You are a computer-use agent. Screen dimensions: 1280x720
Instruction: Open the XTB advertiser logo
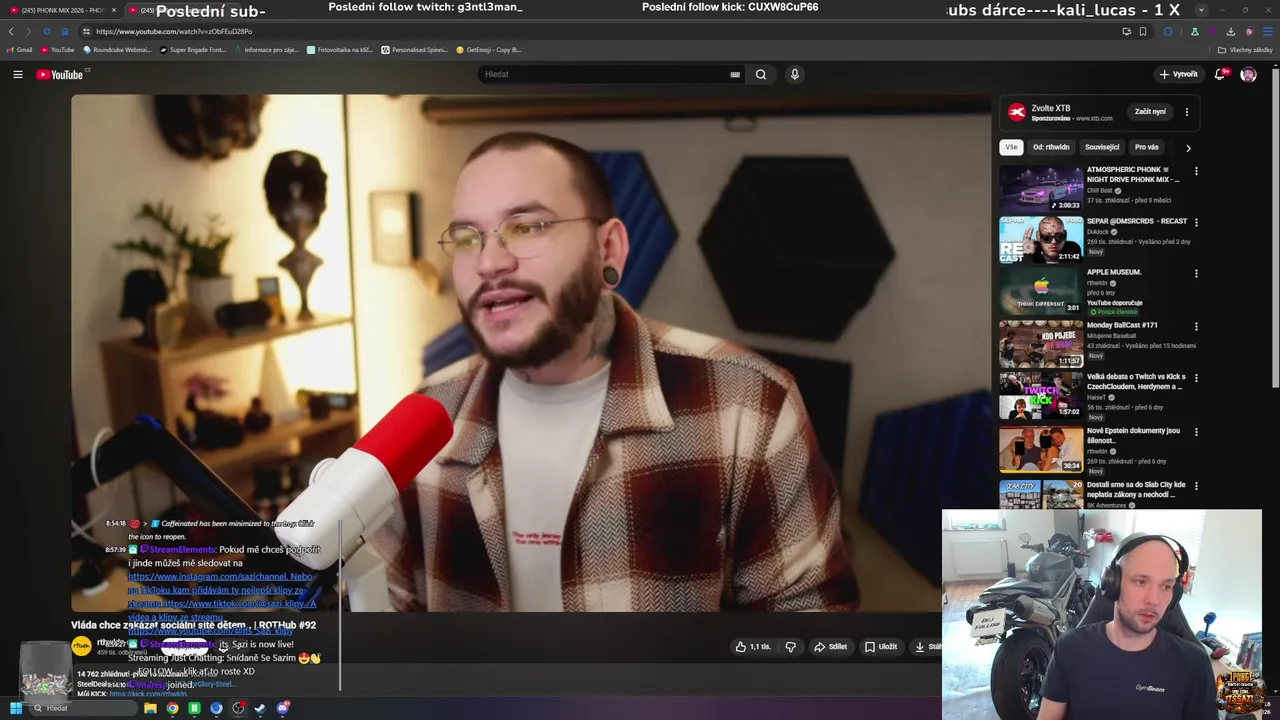(x=1017, y=112)
